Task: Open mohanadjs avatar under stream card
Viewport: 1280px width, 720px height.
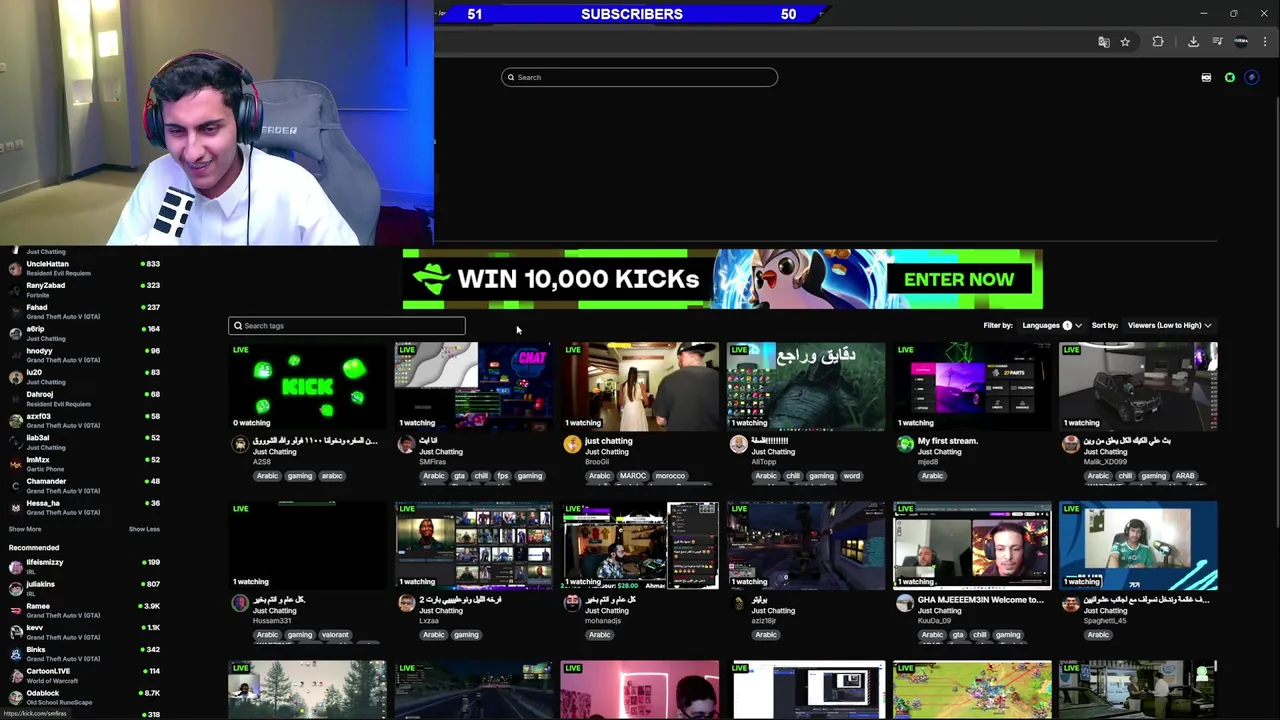Action: [x=572, y=604]
